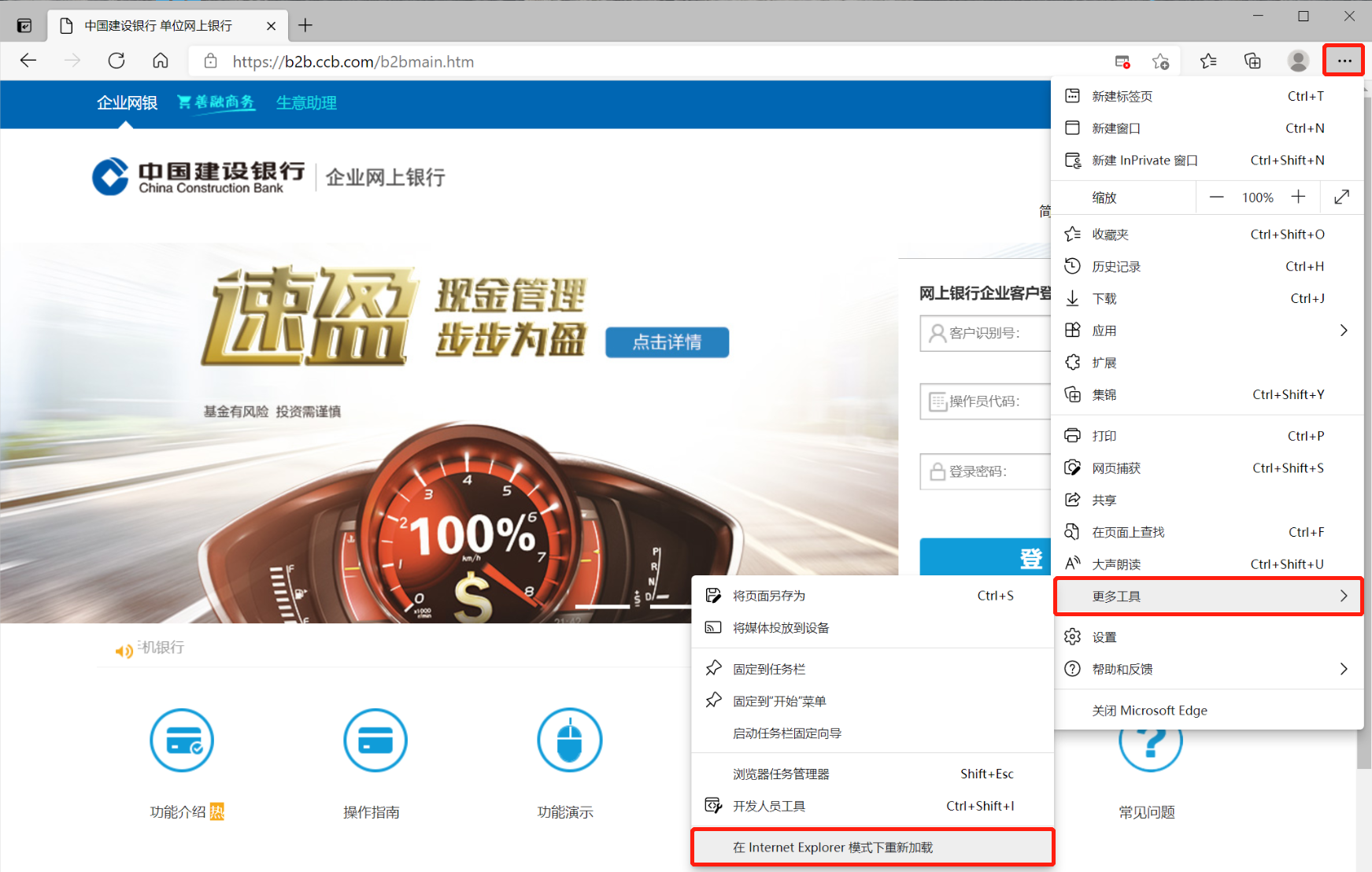
Task: Go to browser home page icon
Action: [161, 61]
